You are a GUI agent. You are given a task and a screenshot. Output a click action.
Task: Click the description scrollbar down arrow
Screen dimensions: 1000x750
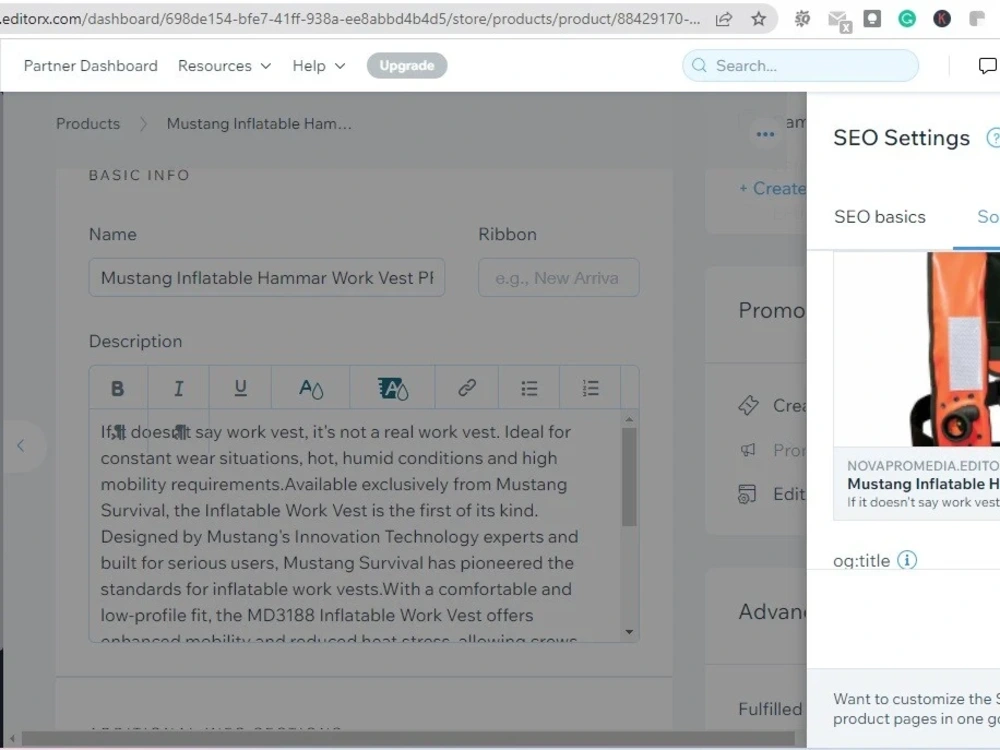pyautogui.click(x=629, y=632)
